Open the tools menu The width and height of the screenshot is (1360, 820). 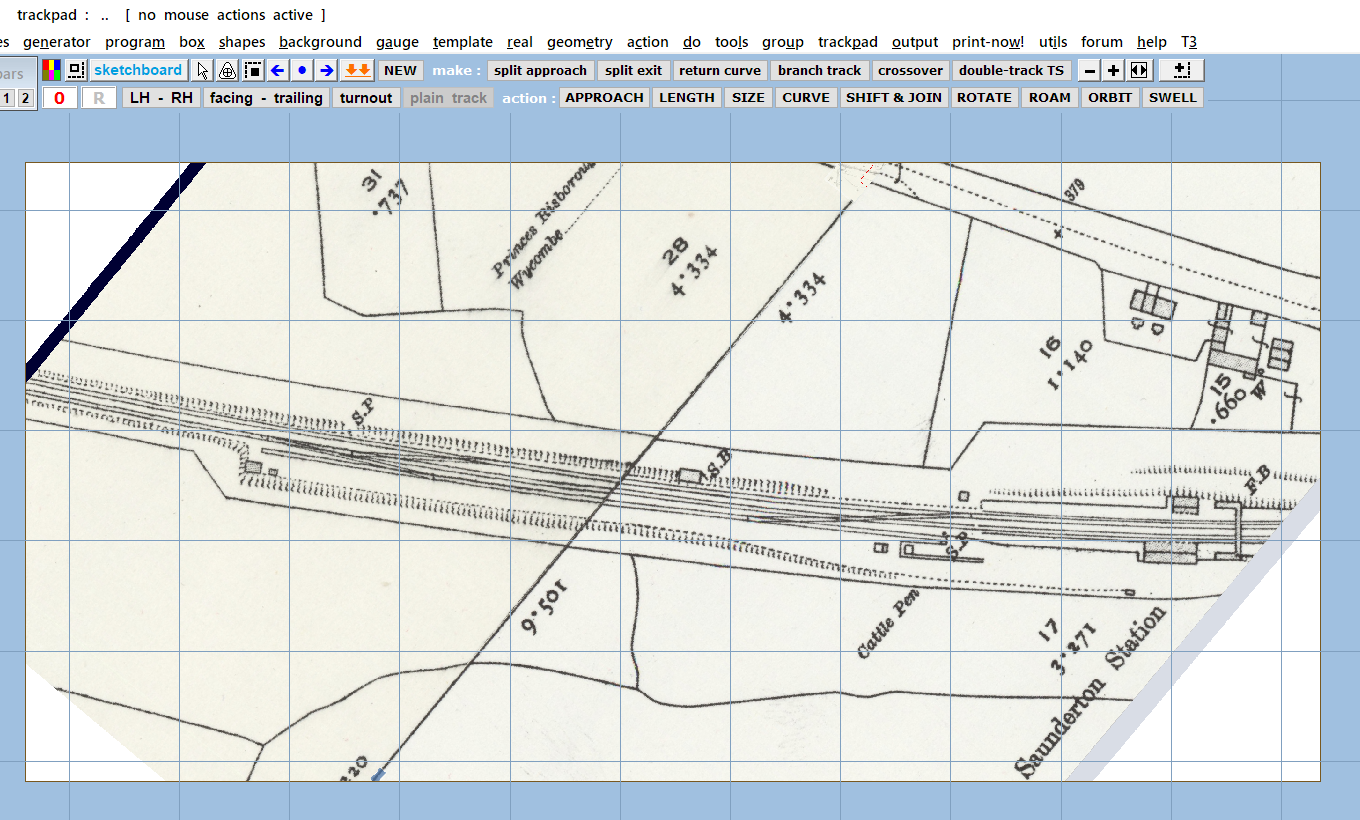(x=732, y=42)
